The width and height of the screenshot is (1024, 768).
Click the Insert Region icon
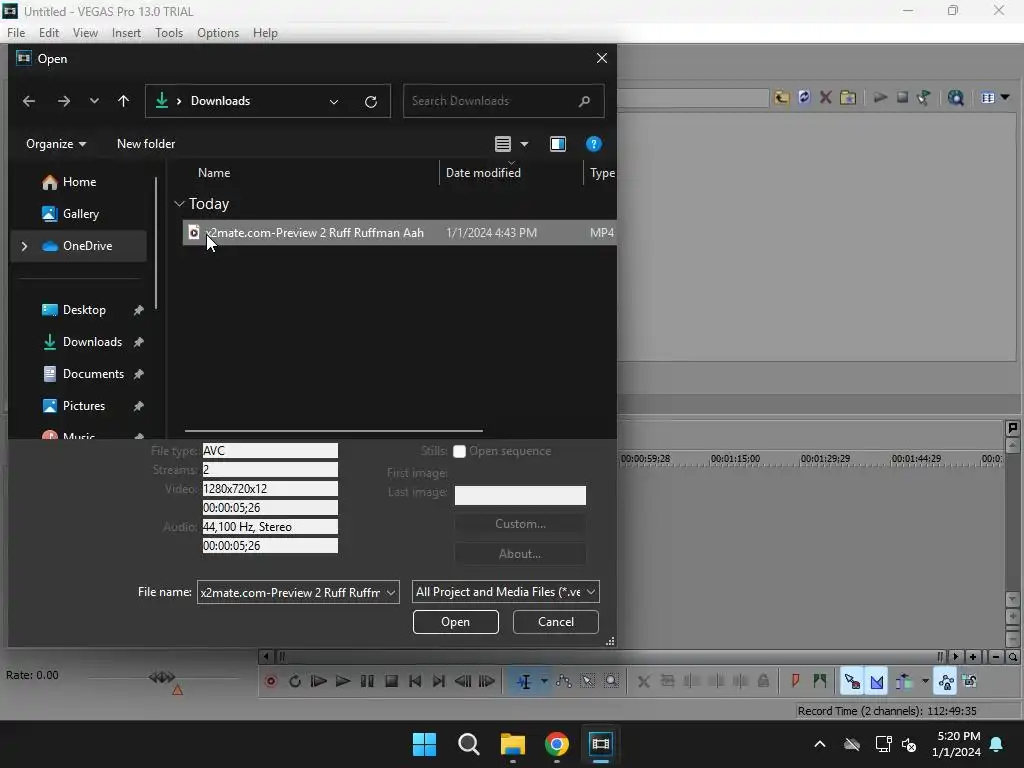pos(820,682)
